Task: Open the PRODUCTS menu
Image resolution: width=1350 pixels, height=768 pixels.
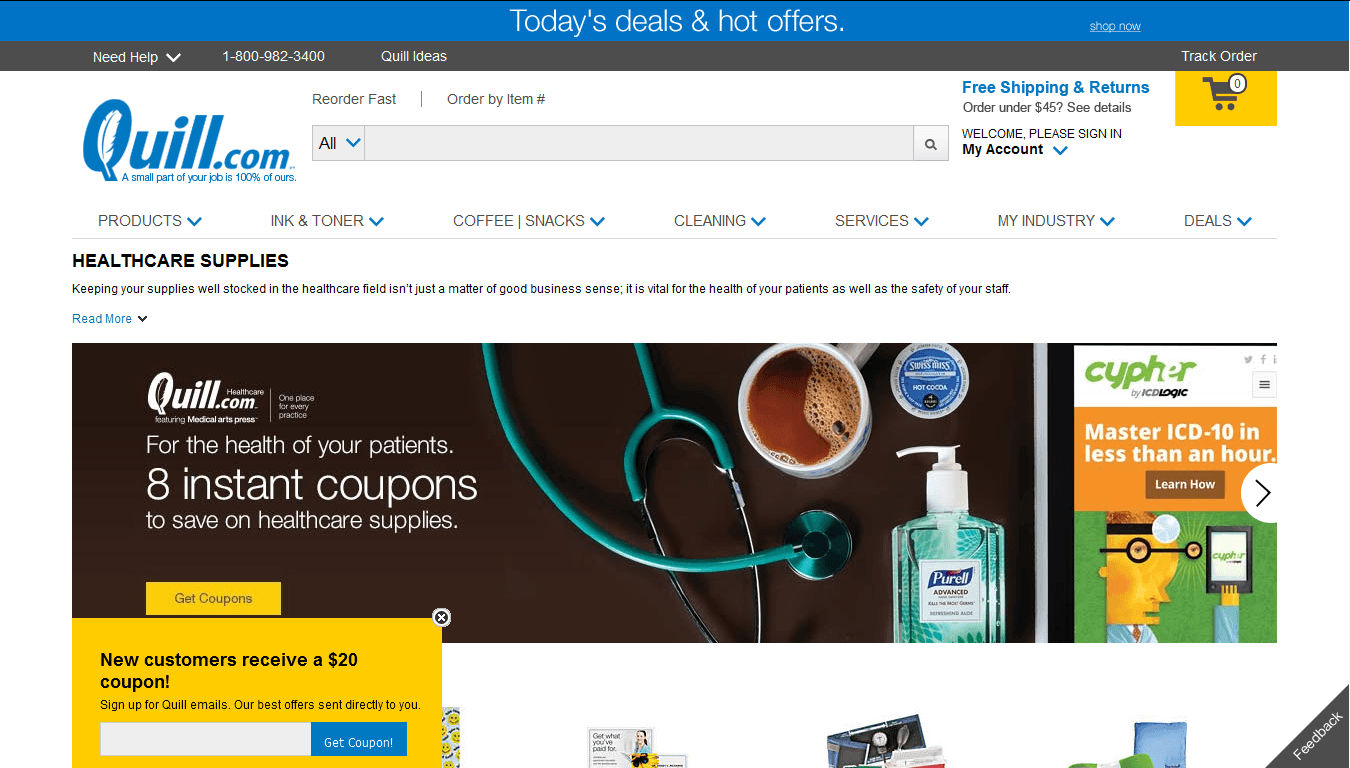Action: [x=150, y=221]
